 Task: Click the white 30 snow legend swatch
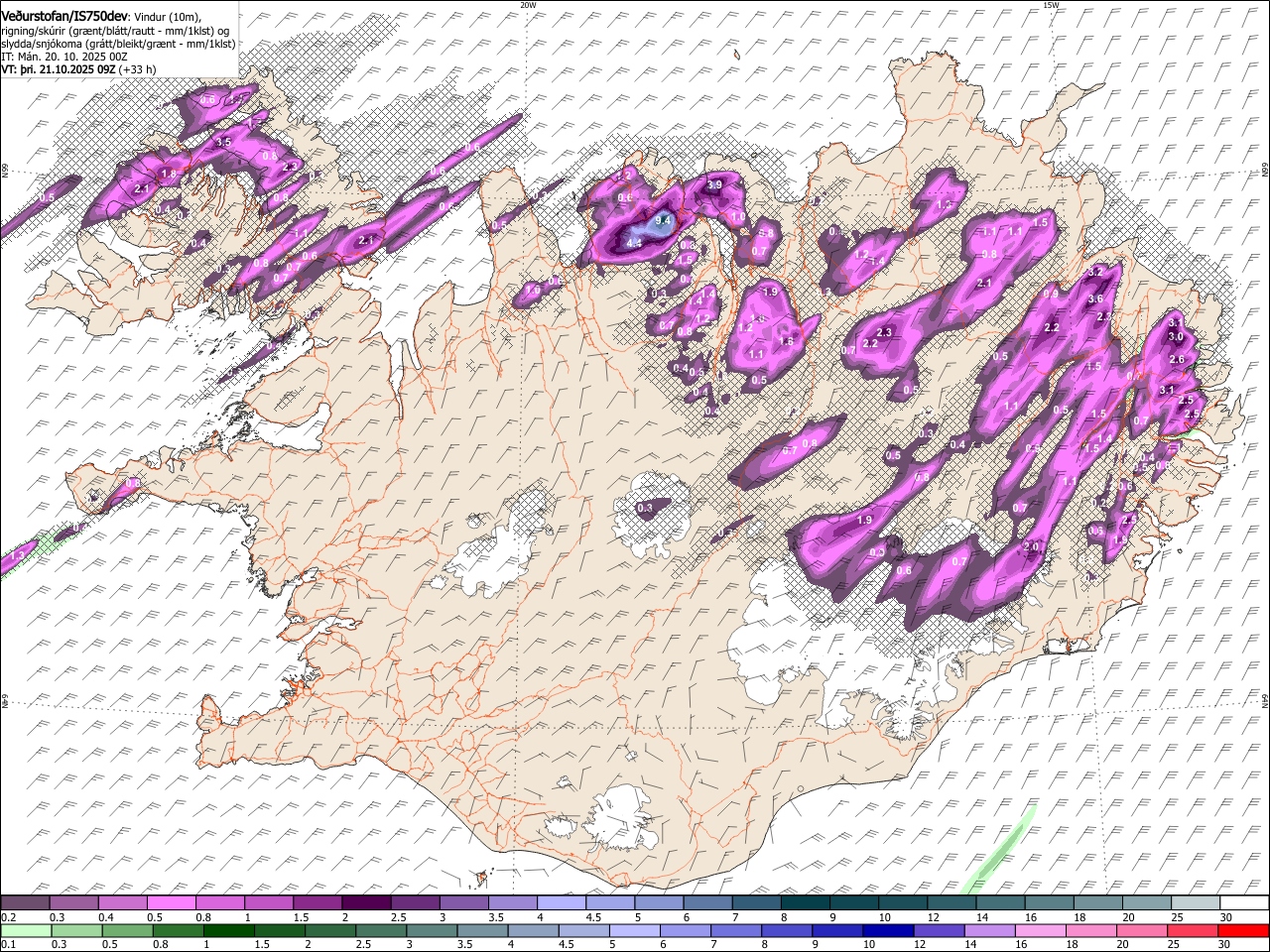[x=1243, y=902]
